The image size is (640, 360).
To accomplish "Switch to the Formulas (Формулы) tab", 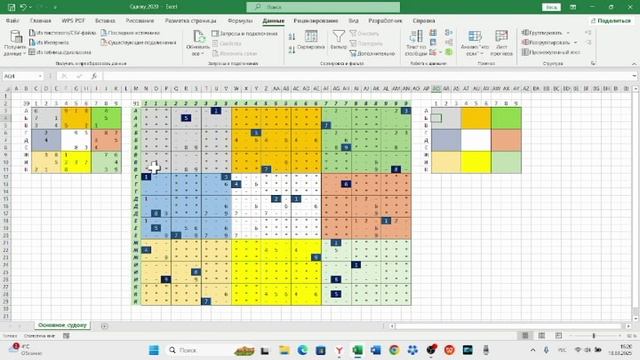I will click(x=240, y=20).
